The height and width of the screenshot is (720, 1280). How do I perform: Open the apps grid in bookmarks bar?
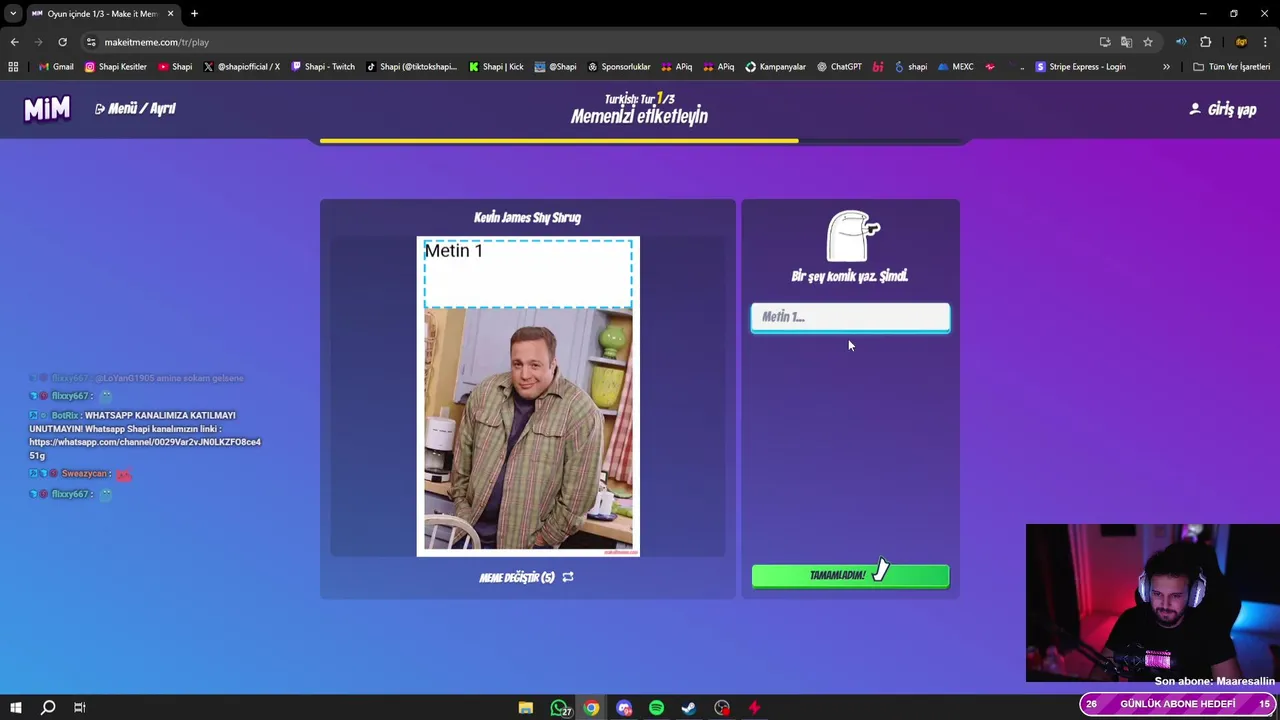pos(13,67)
